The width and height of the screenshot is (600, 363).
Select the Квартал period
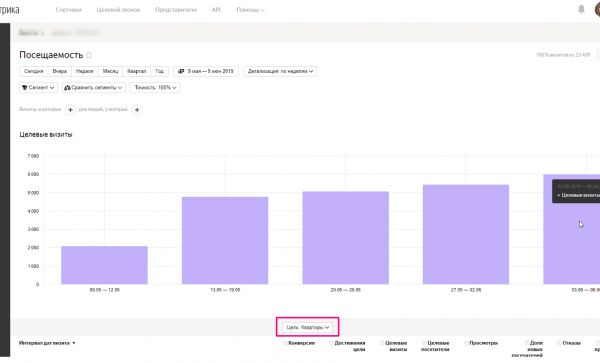(x=137, y=71)
